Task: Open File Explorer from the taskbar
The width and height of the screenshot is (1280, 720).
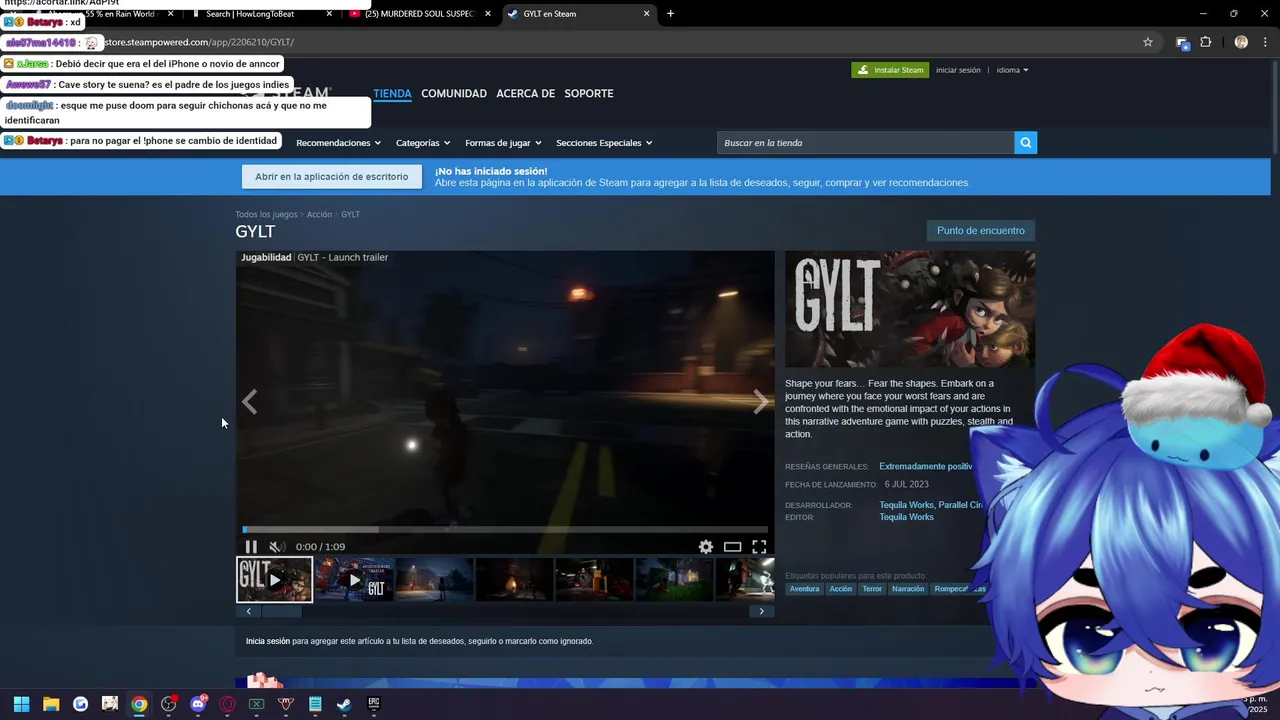Action: 51,704
